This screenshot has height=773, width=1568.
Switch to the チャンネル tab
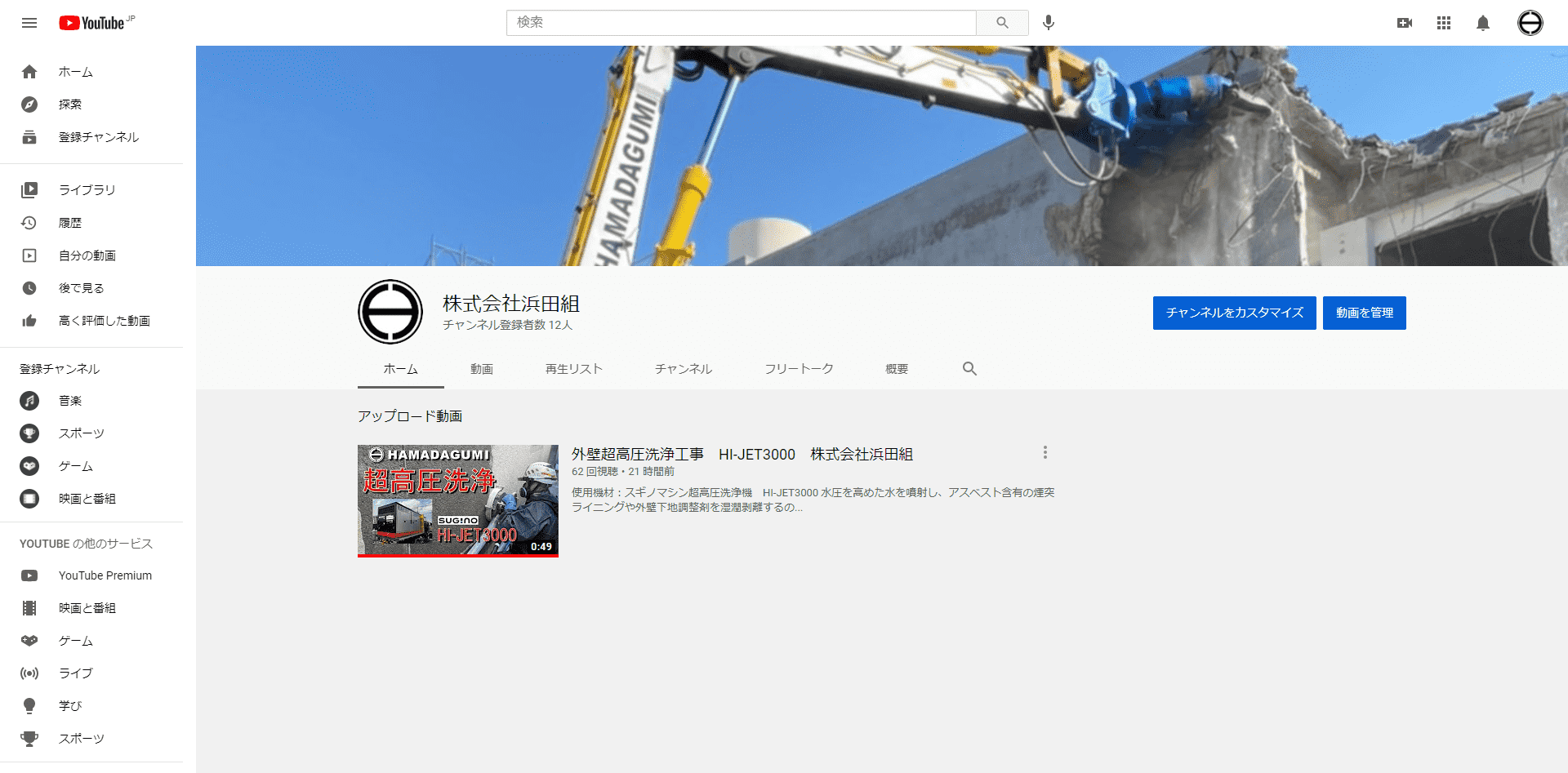[684, 369]
